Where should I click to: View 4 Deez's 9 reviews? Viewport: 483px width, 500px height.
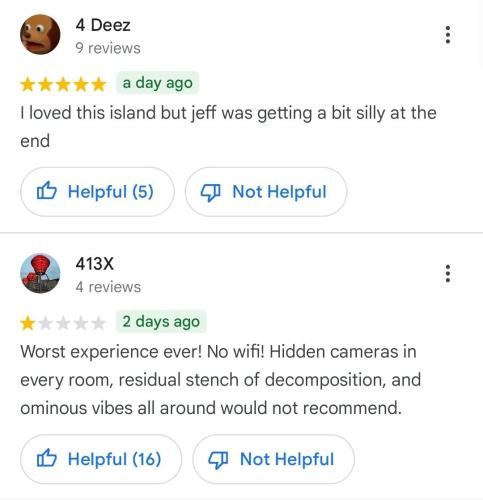pos(108,48)
